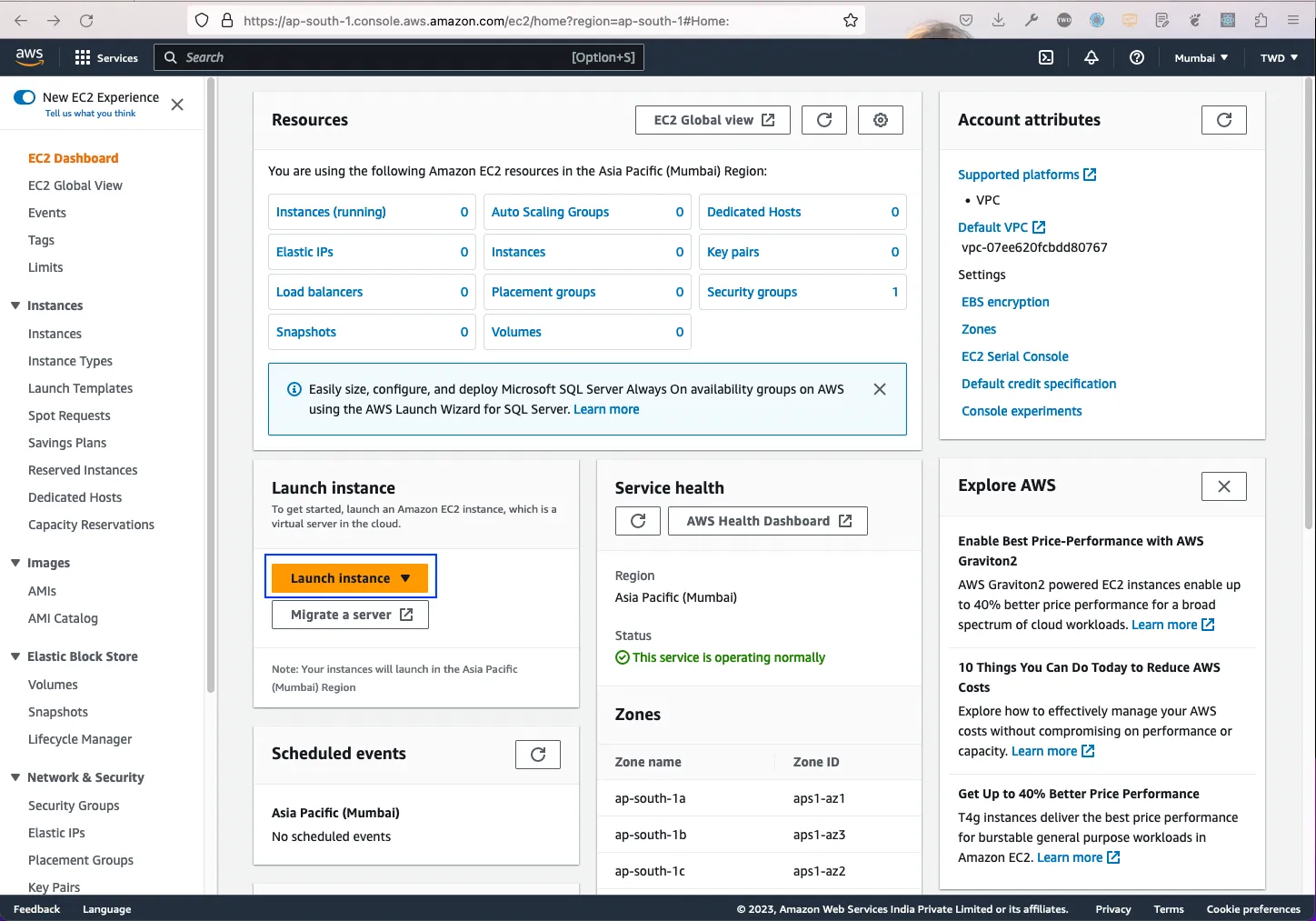Open the help question mark icon
The image size is (1316, 921).
pyautogui.click(x=1137, y=57)
